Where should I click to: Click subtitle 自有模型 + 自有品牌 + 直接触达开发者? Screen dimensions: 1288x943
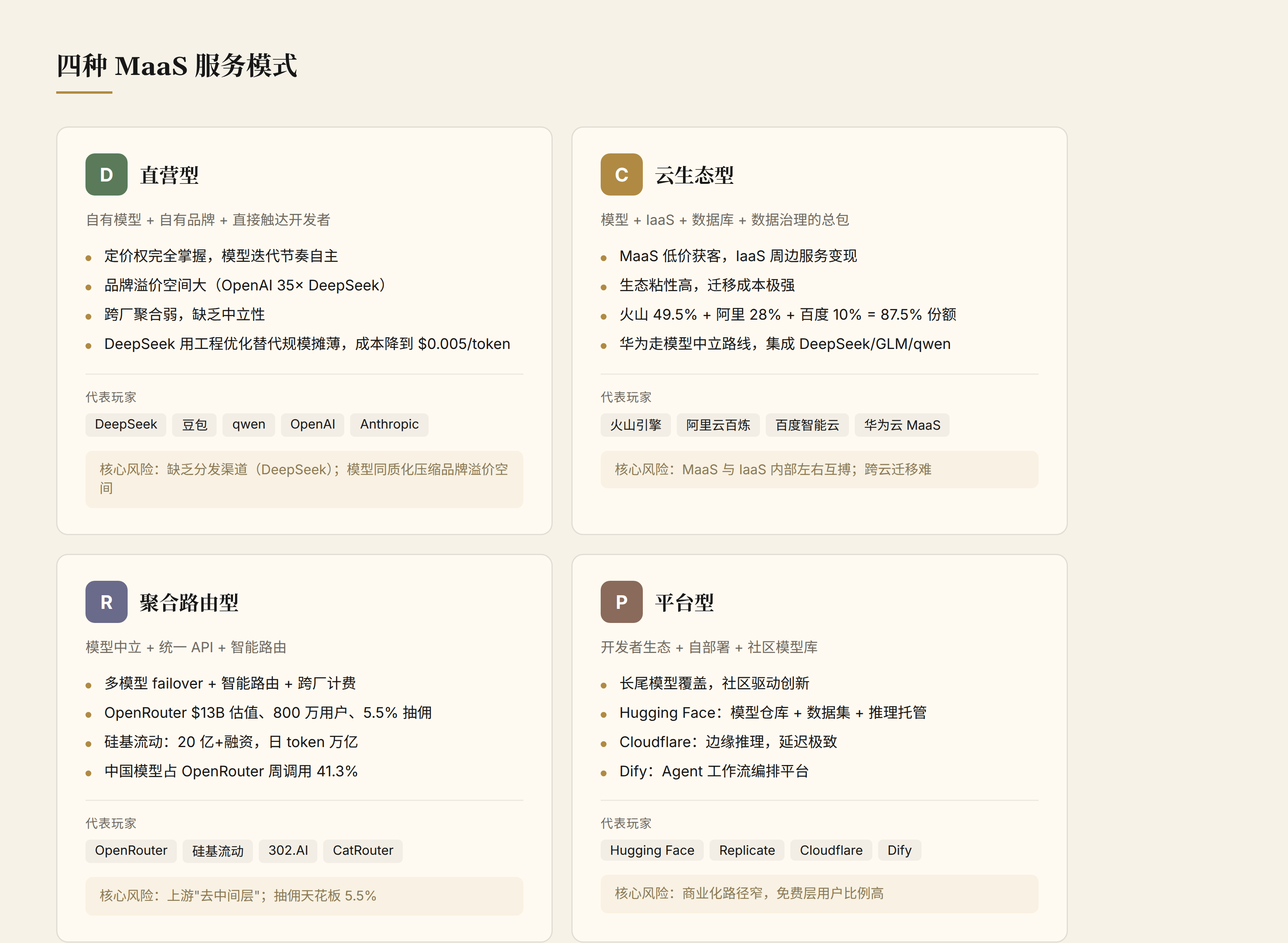click(208, 220)
